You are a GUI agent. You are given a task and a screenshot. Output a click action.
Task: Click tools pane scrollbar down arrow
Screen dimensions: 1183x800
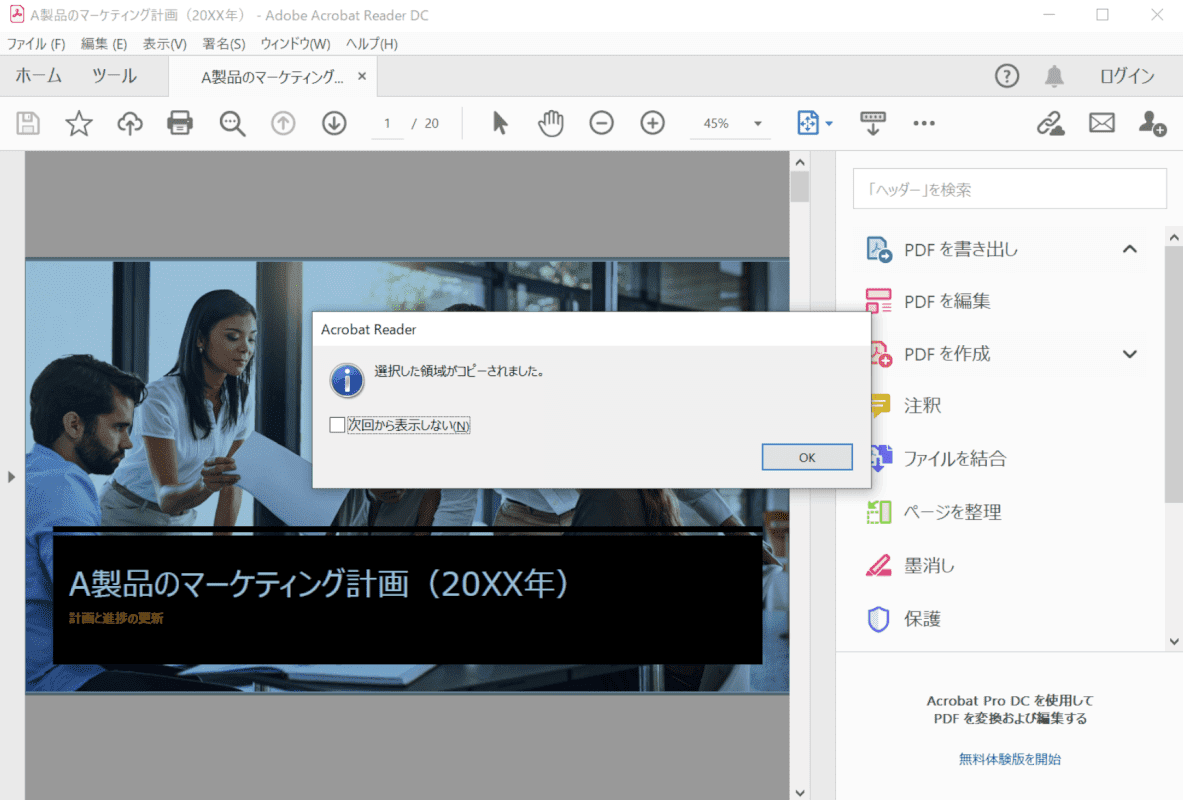pos(1173,642)
